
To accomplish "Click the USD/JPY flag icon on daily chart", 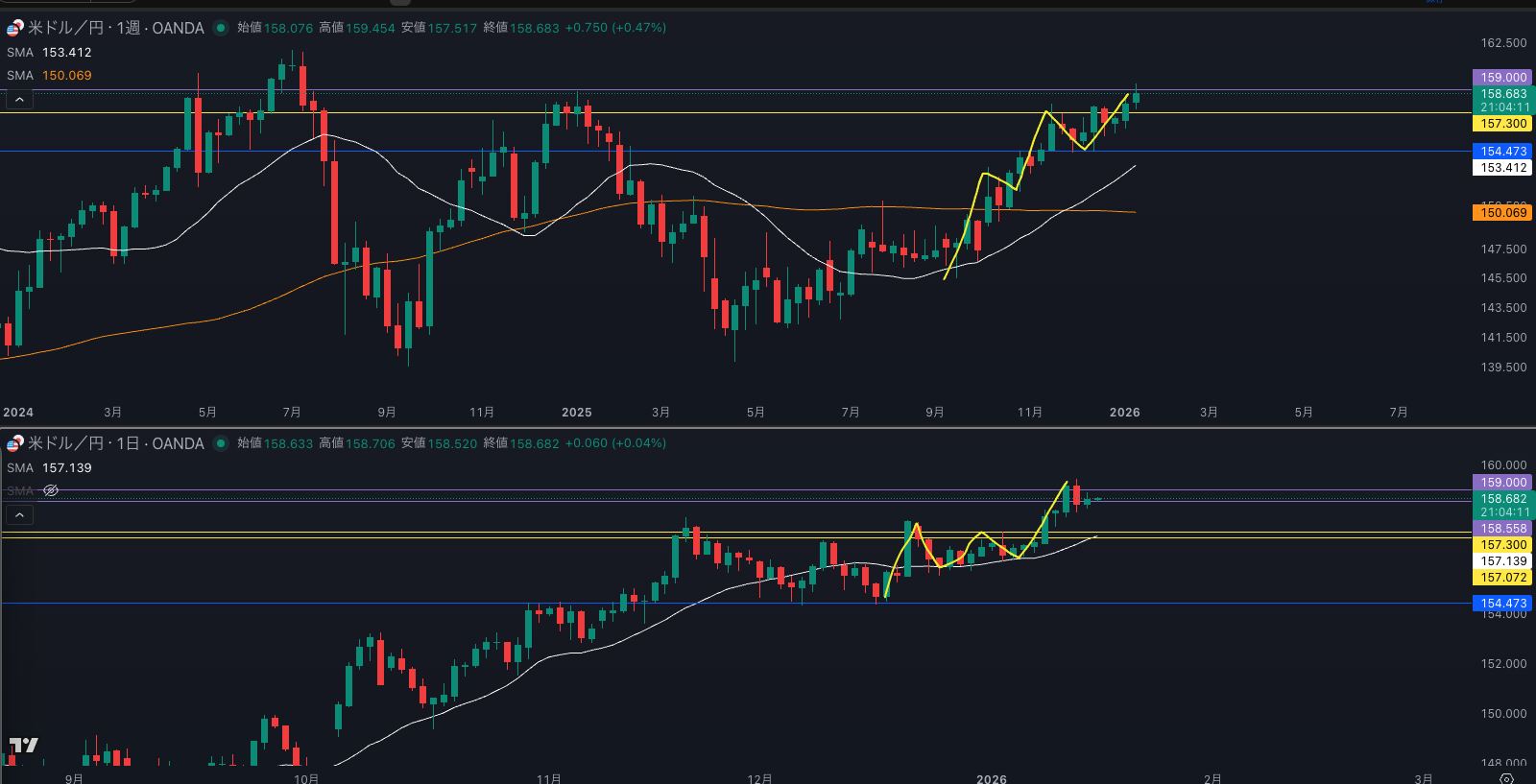I will (x=14, y=443).
